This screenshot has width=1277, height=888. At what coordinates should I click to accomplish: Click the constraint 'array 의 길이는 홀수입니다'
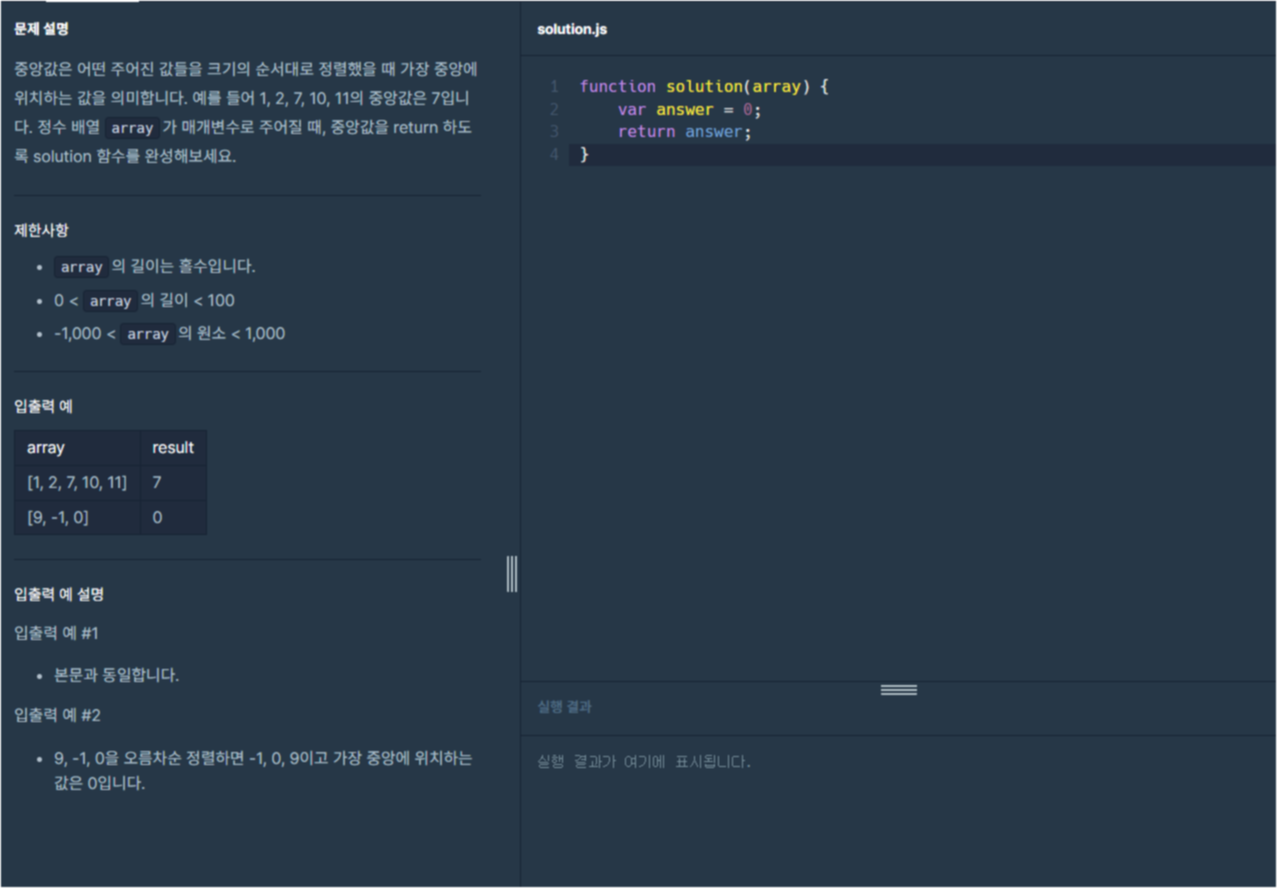point(155,267)
